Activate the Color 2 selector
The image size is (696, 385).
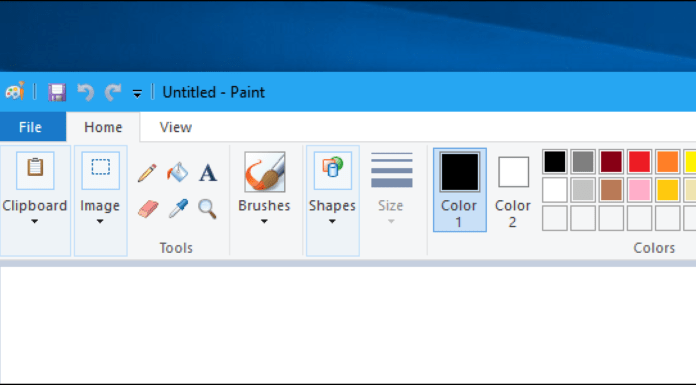click(513, 190)
